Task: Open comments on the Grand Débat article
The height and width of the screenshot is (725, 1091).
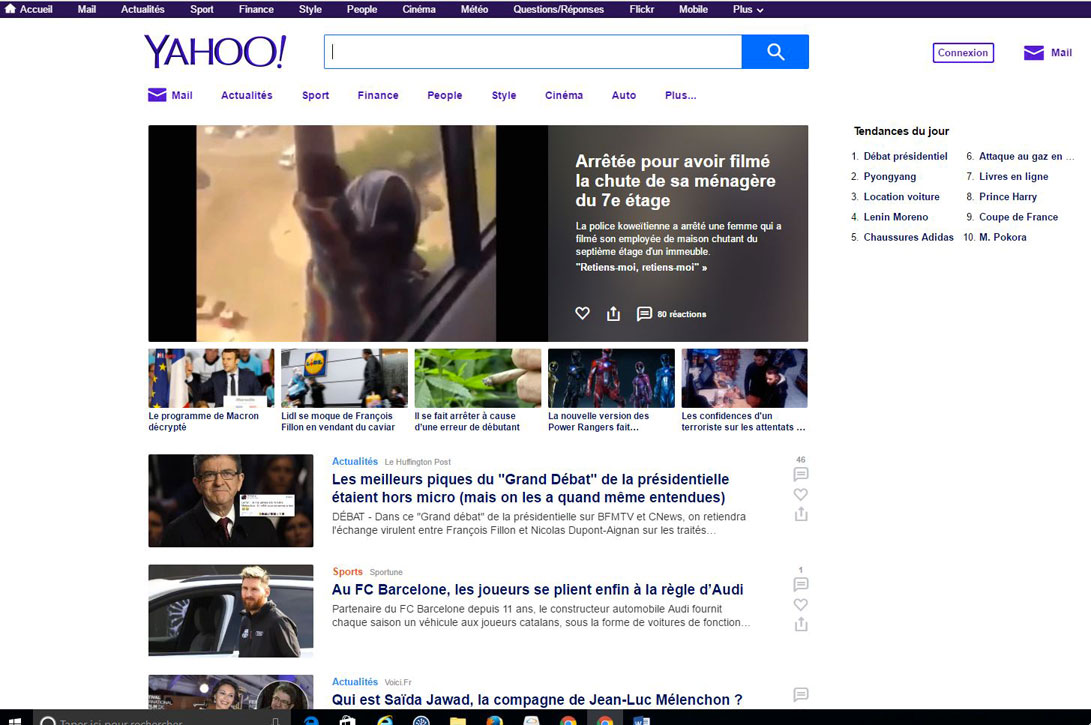Action: (801, 475)
